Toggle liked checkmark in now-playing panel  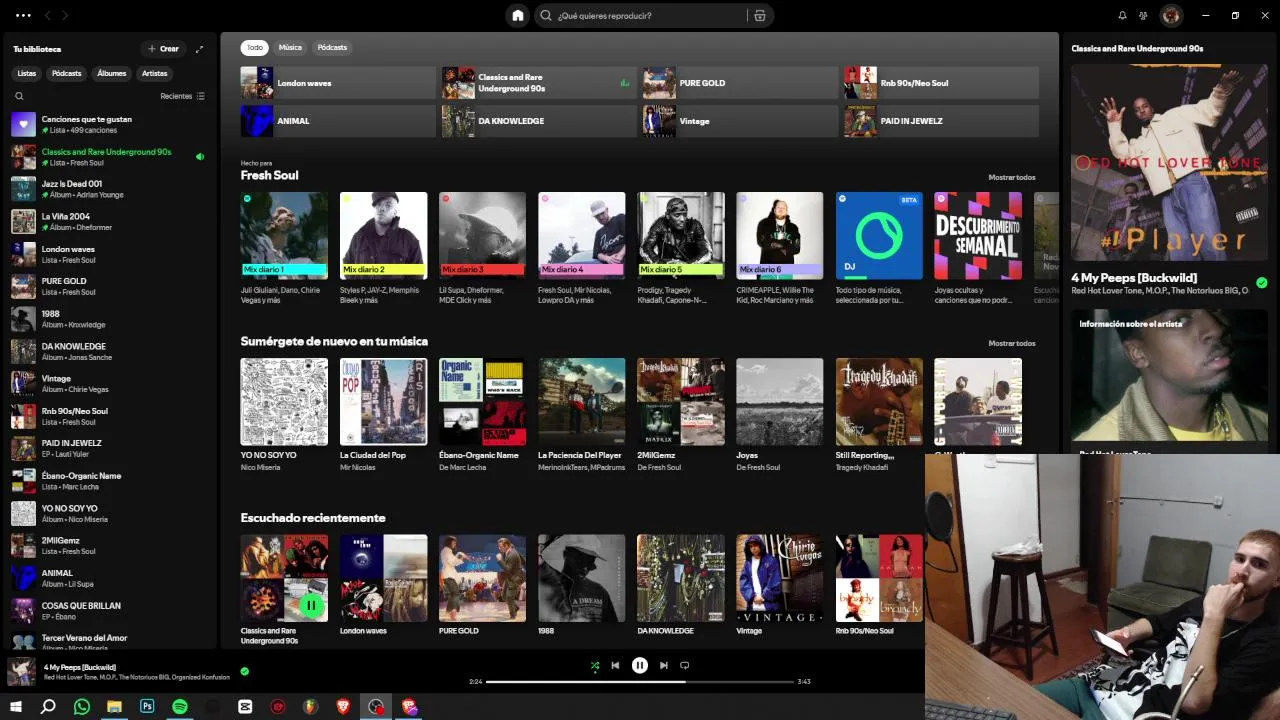tap(1262, 283)
